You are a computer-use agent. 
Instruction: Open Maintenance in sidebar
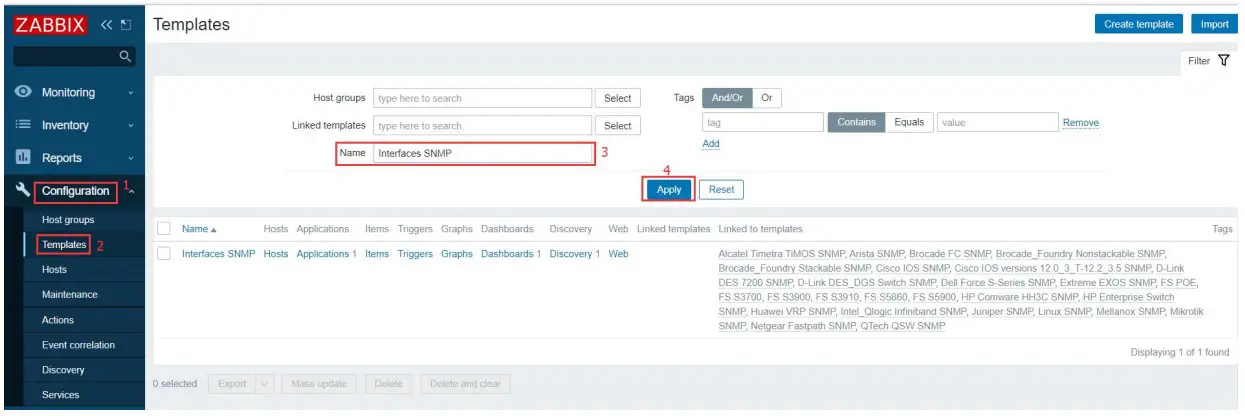tap(70, 295)
